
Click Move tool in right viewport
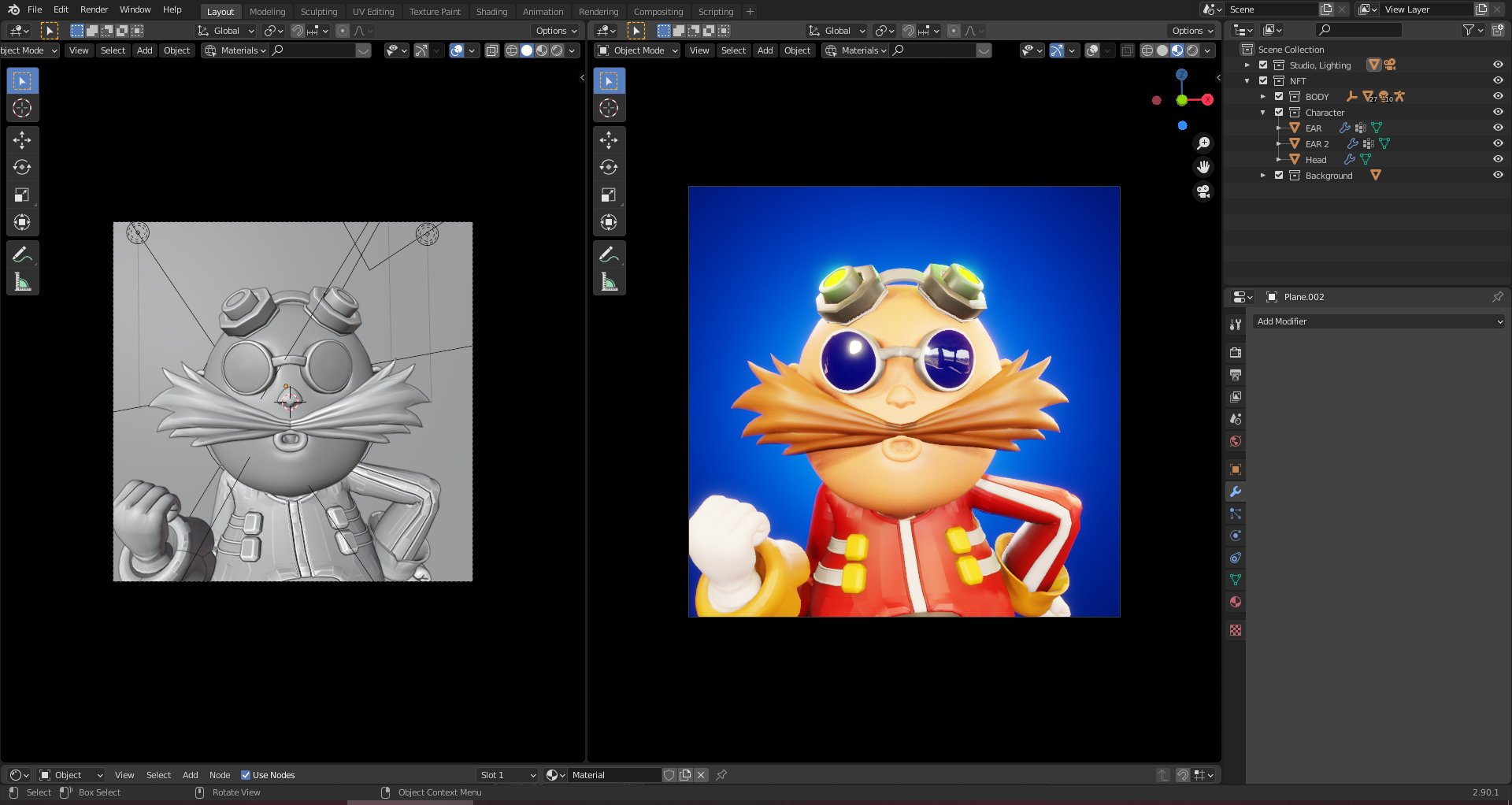coord(609,140)
